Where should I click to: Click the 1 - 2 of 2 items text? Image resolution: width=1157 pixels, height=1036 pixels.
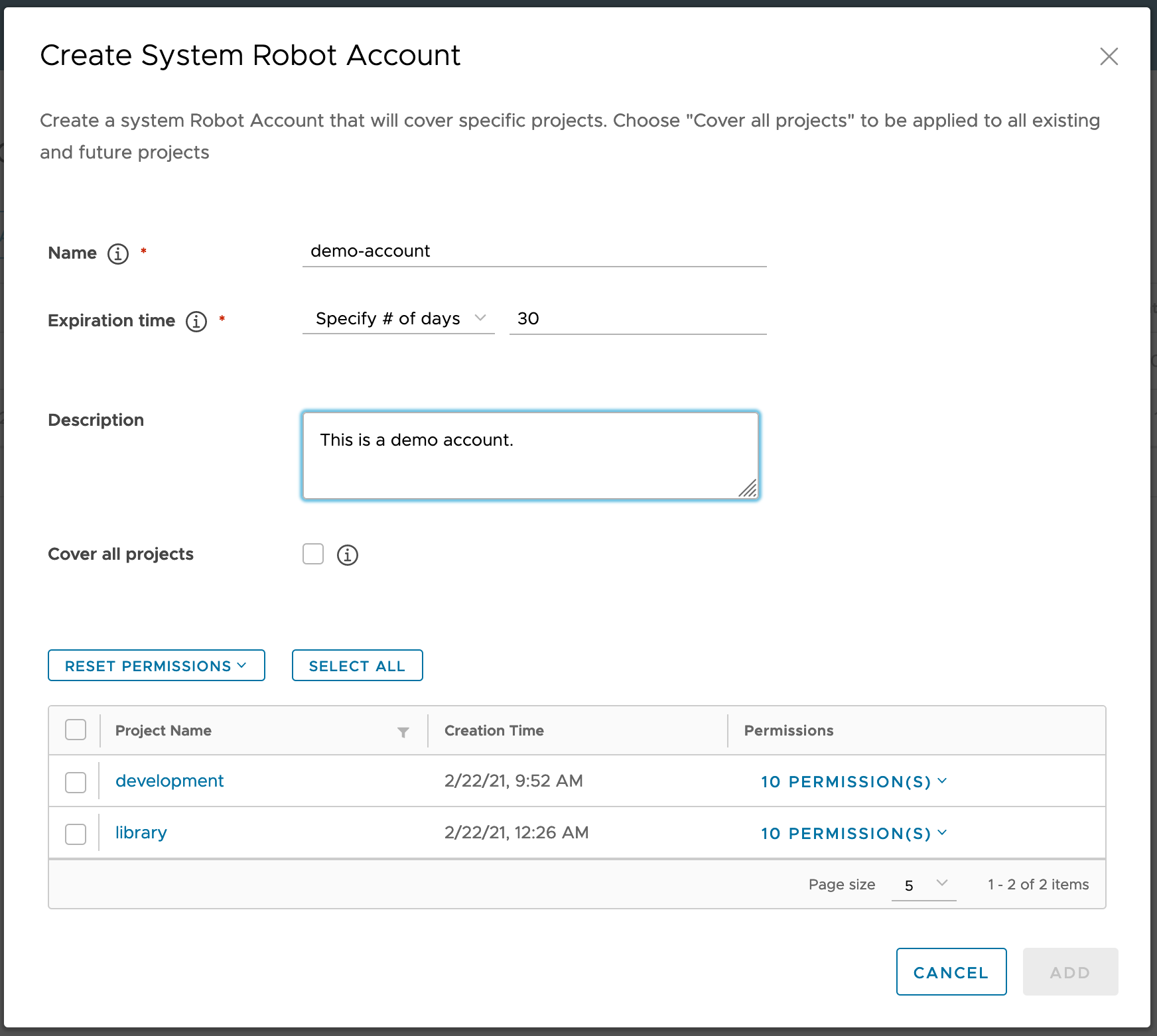1038,884
